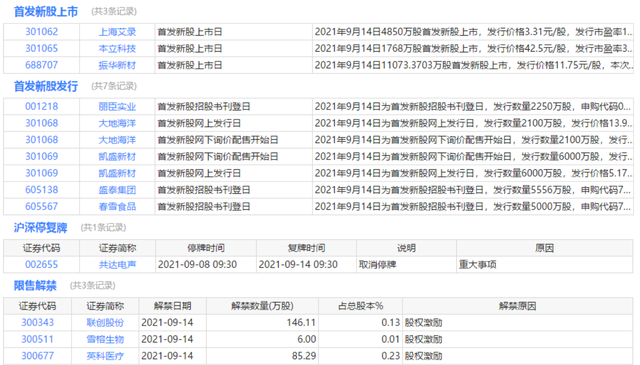Select unlock quantity 6.00 cell
Image resolution: width=640 pixels, height=365 pixels.
pos(262,339)
